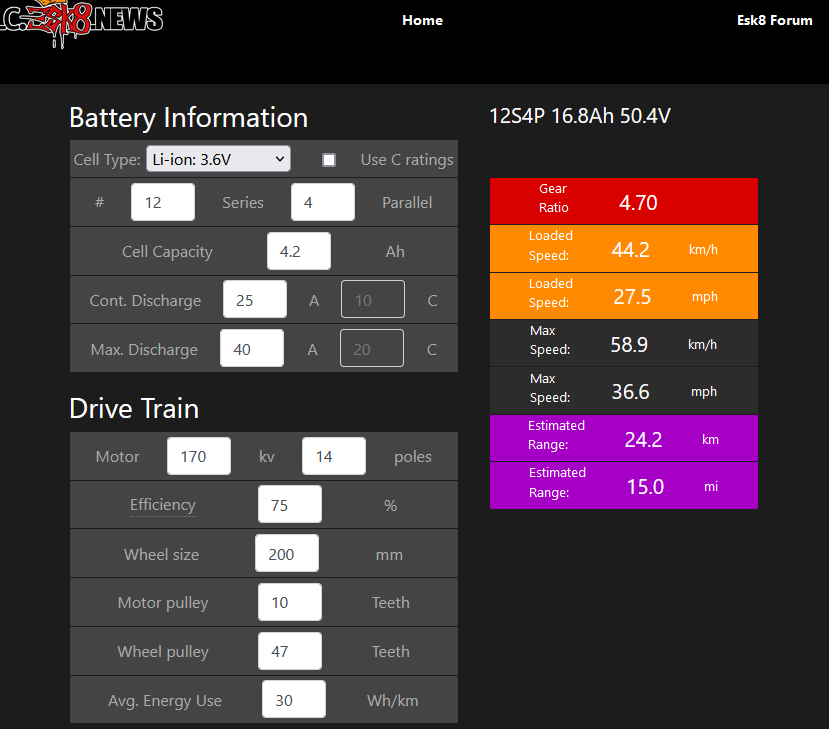Click the Wh/km unit label
Viewport: 829px width, 729px height.
pos(392,700)
